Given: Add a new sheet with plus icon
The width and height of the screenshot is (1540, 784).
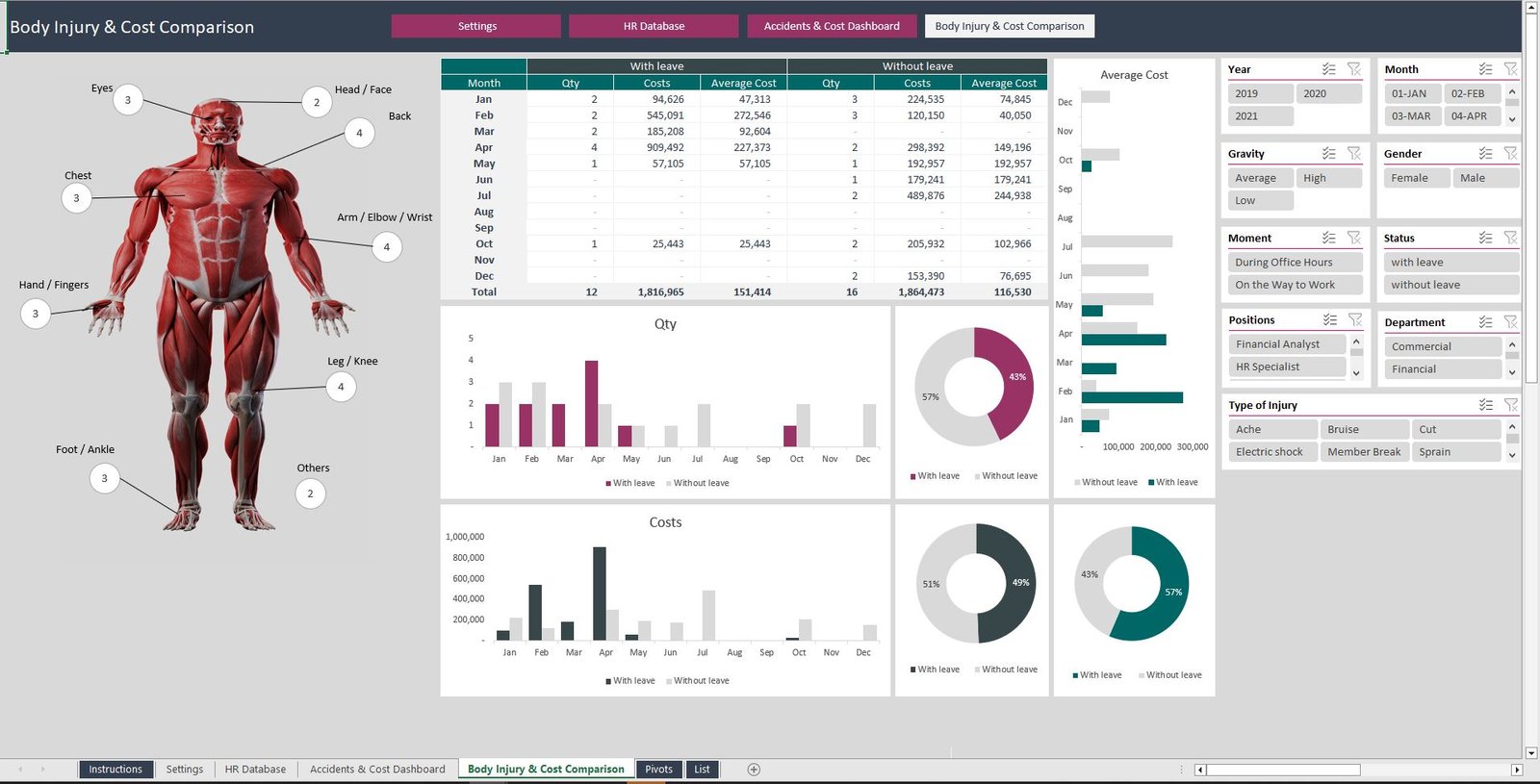Looking at the screenshot, I should coord(754,770).
